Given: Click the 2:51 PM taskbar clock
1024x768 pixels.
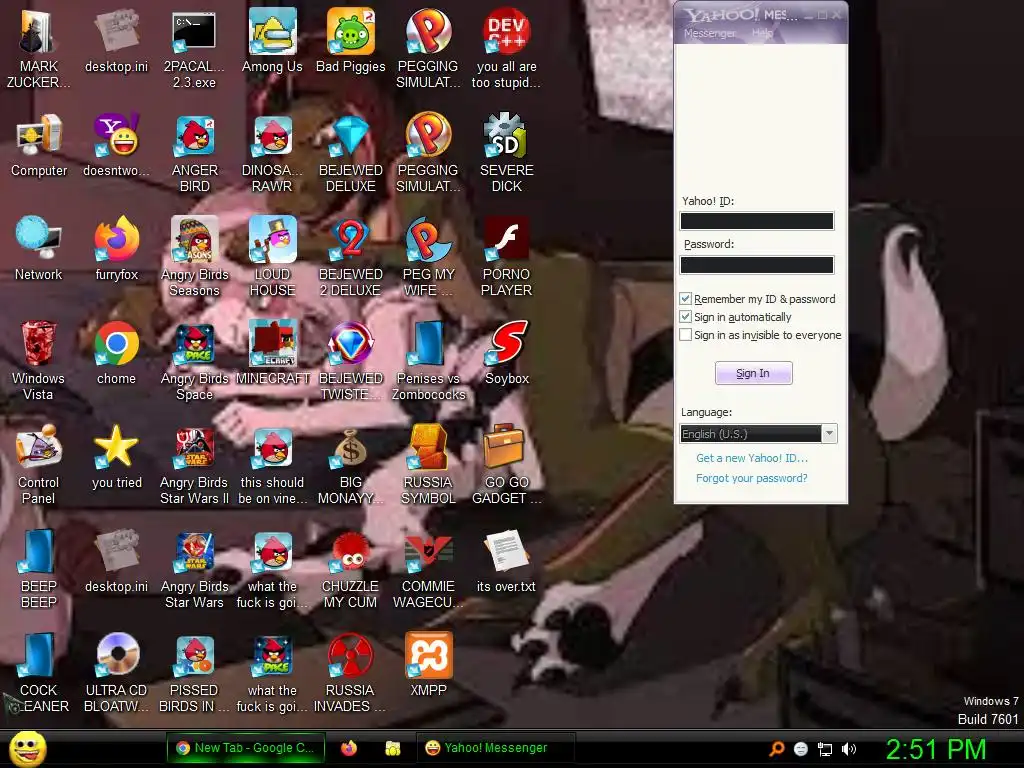Looking at the screenshot, I should click(x=936, y=749).
